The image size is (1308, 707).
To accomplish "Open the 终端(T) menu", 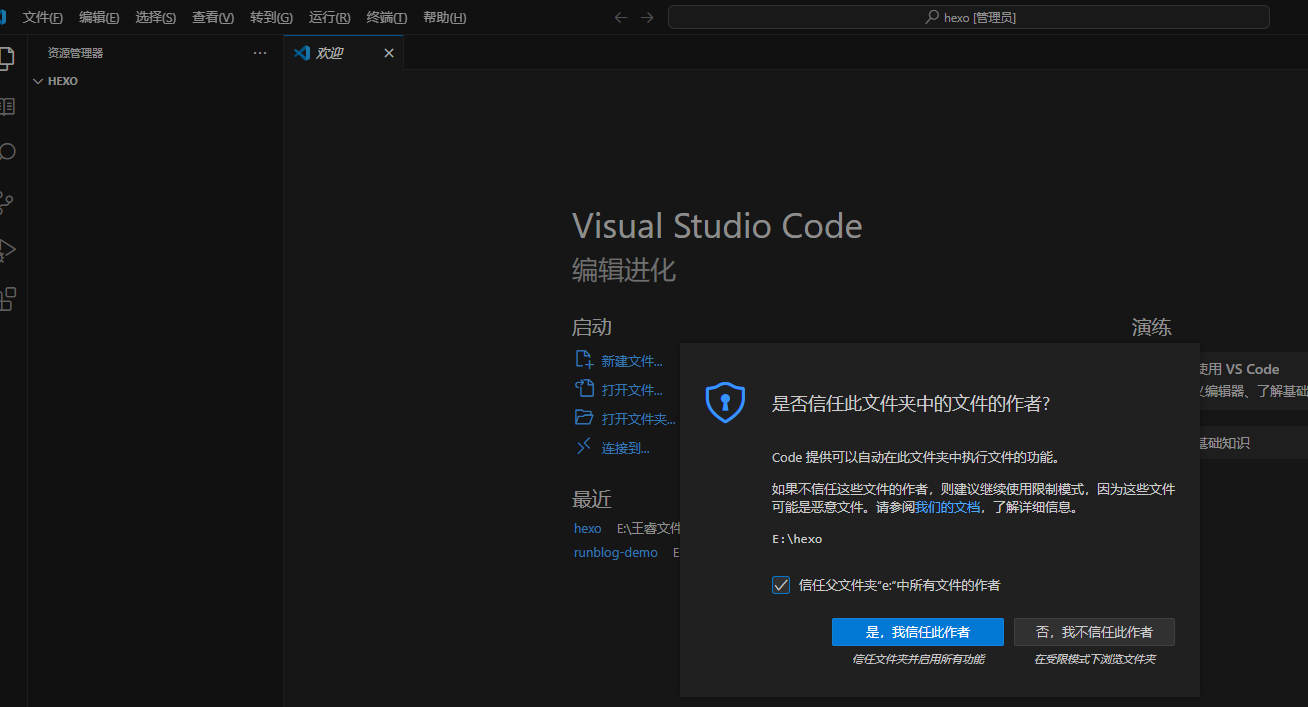I will click(x=386, y=17).
